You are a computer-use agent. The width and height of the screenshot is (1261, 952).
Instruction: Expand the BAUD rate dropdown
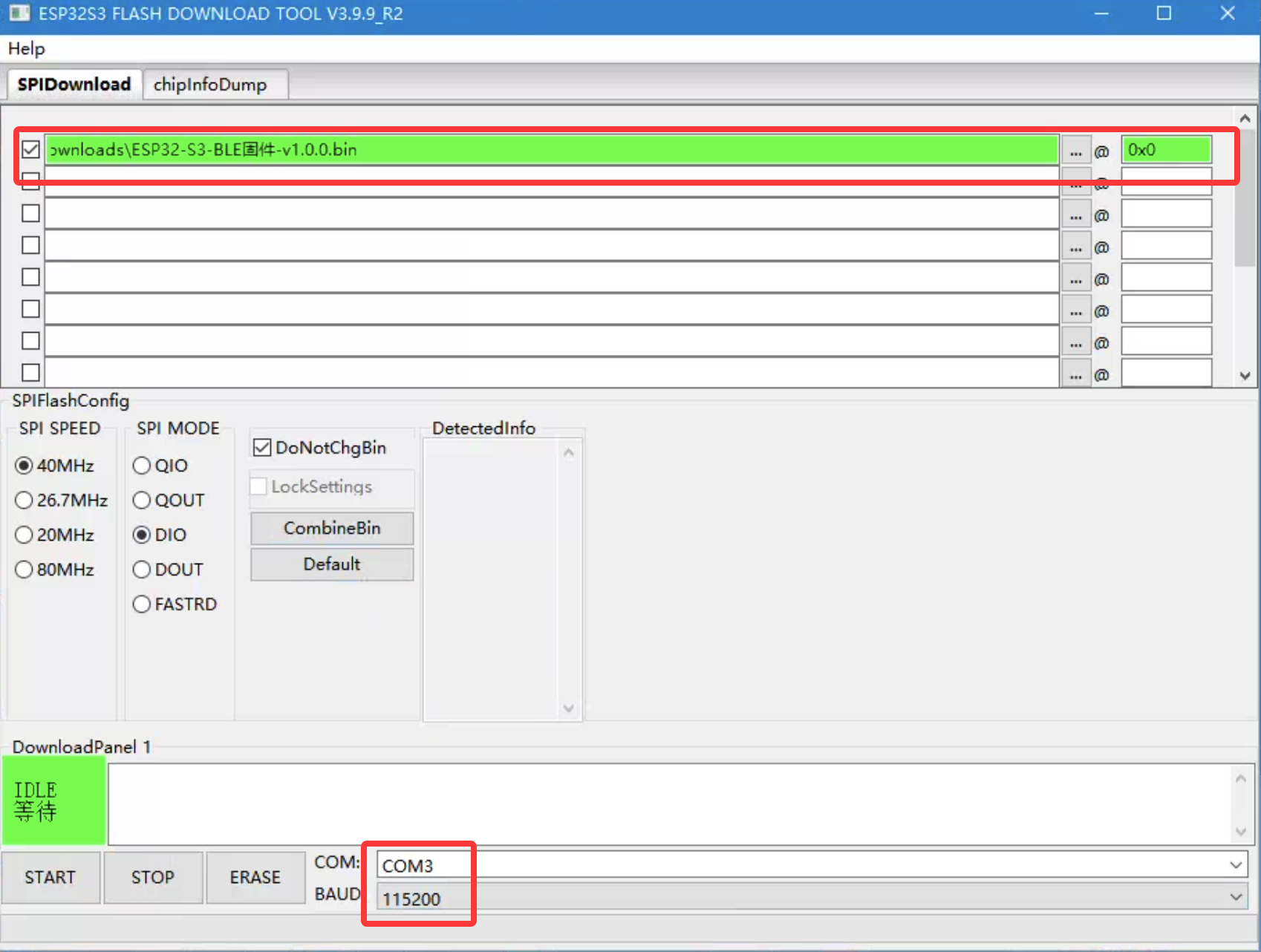click(x=1236, y=897)
